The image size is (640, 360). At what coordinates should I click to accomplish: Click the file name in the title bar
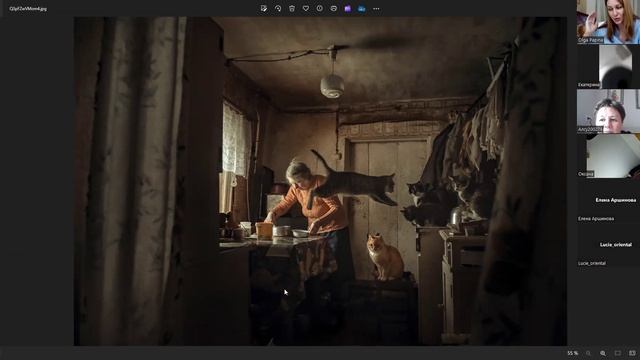[x=28, y=9]
